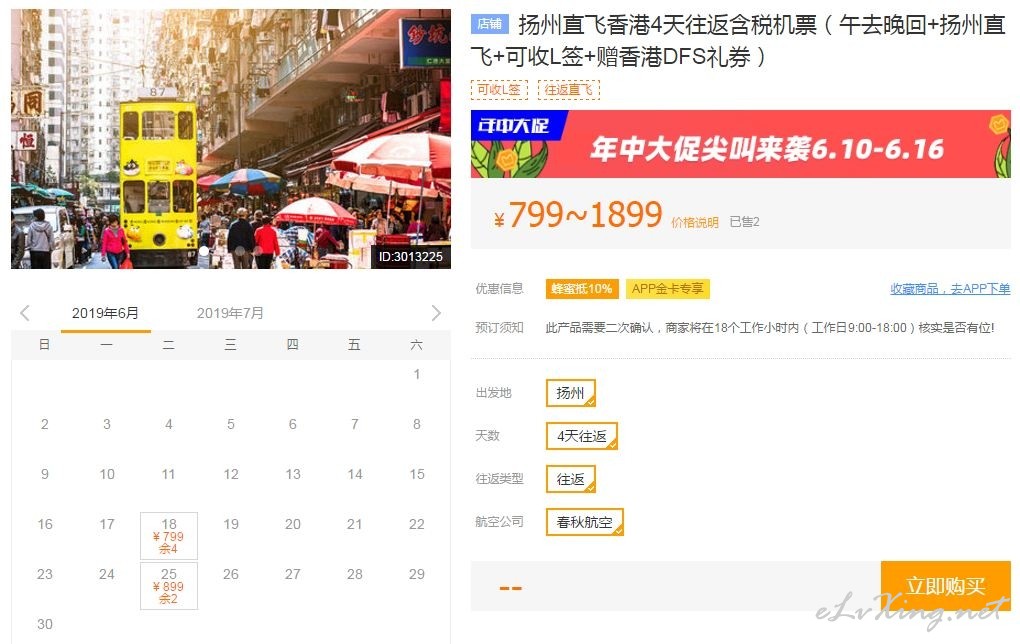Image resolution: width=1020 pixels, height=644 pixels.
Task: Select the 4天往返 duration option
Action: click(x=582, y=436)
